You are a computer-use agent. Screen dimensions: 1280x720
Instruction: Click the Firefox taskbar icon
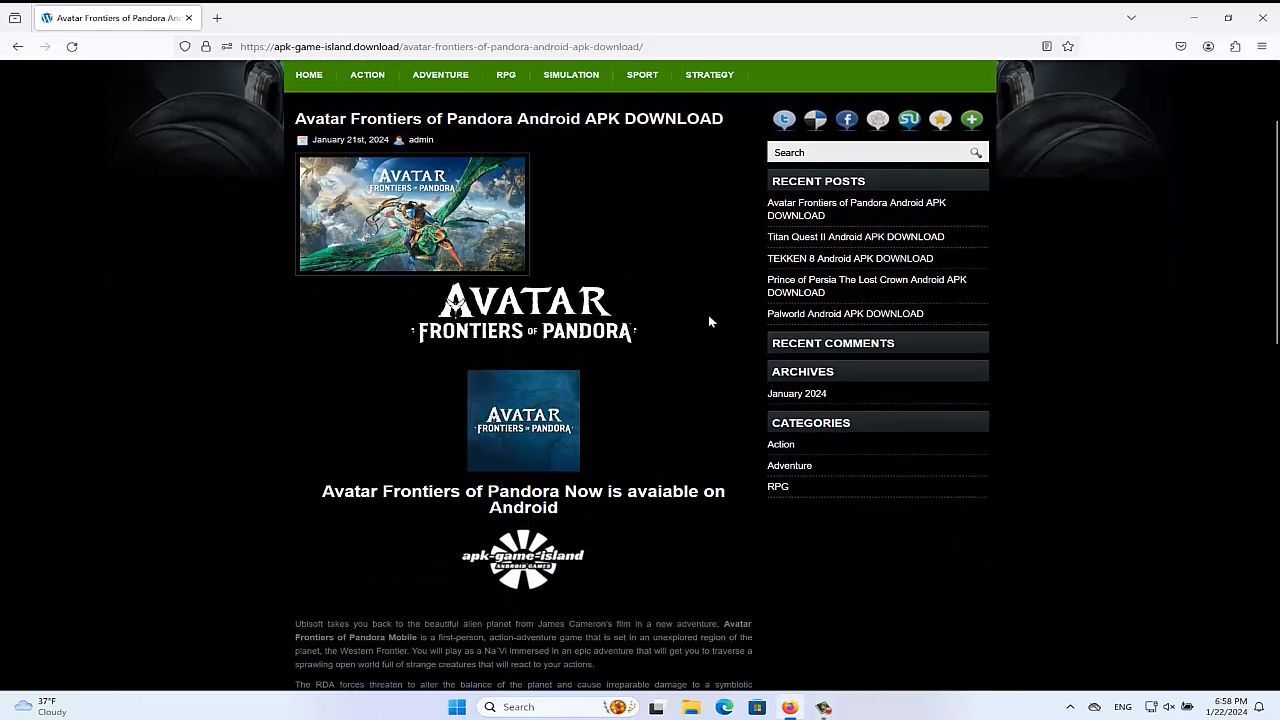(x=790, y=707)
